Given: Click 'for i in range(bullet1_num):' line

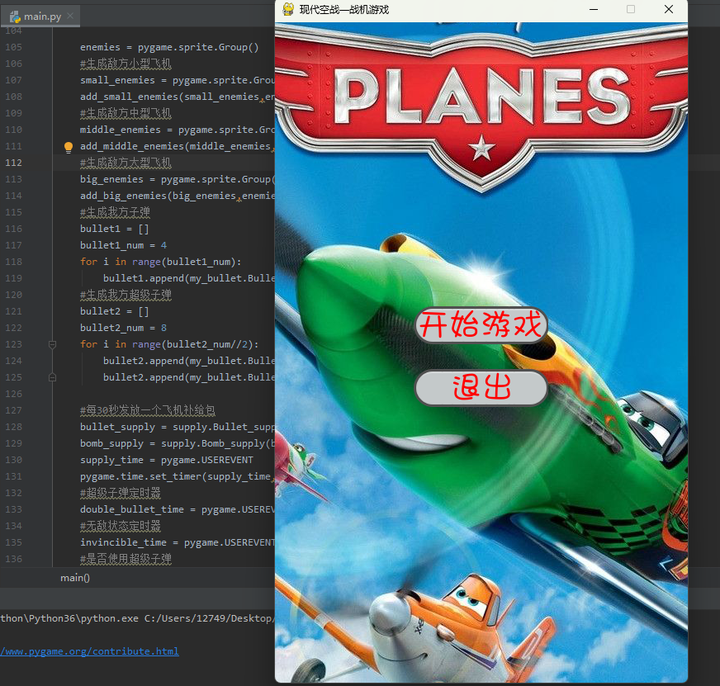Looking at the screenshot, I should coord(161,262).
